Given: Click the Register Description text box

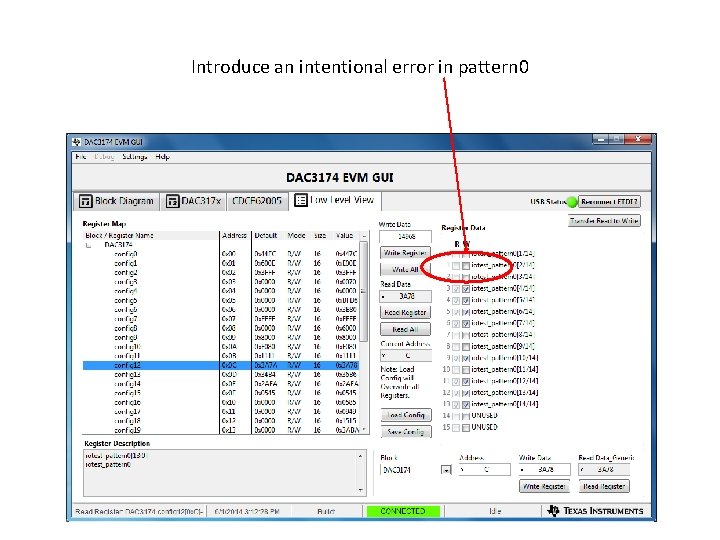Looking at the screenshot, I should click(x=225, y=473).
